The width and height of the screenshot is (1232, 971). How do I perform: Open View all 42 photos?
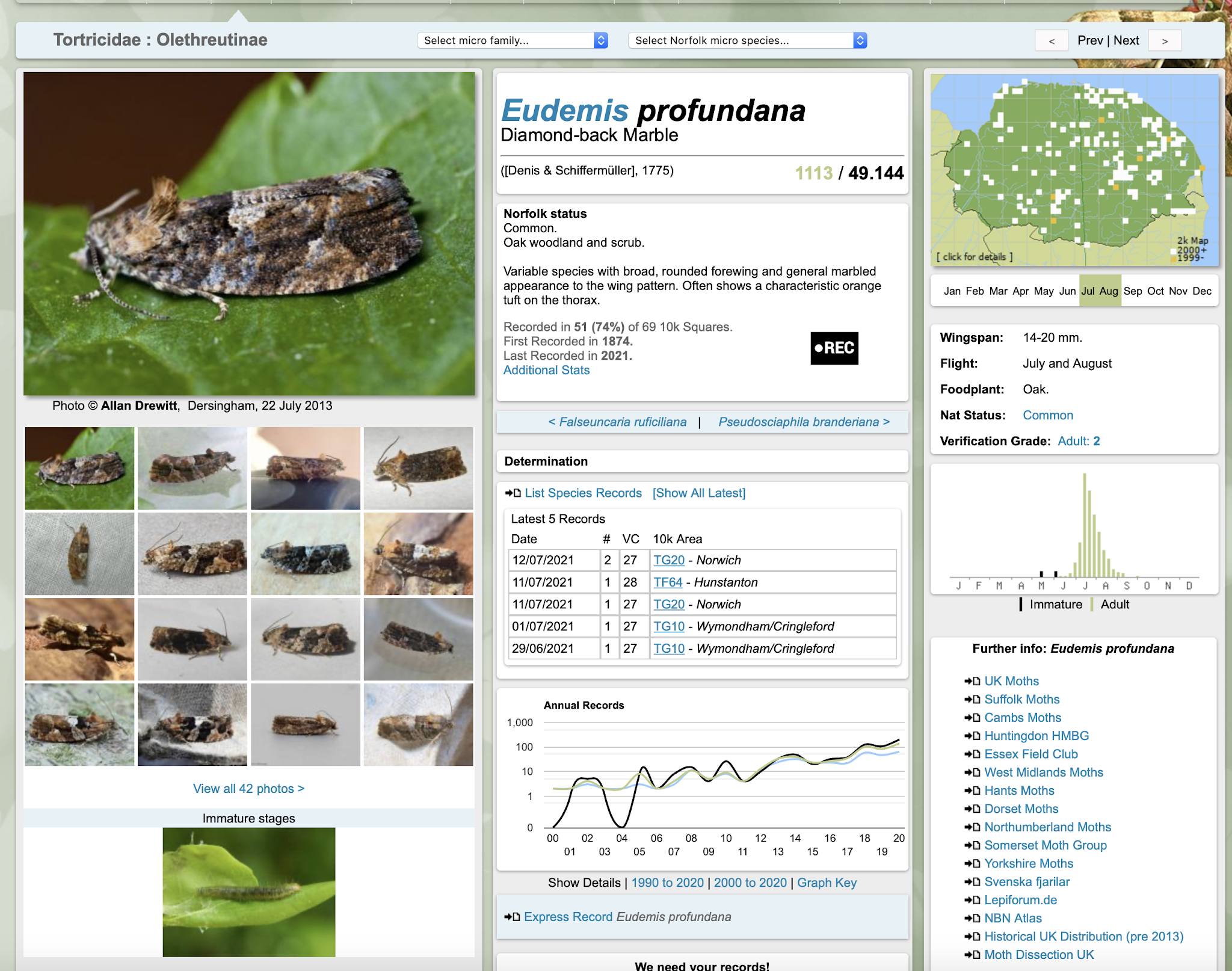click(x=248, y=789)
